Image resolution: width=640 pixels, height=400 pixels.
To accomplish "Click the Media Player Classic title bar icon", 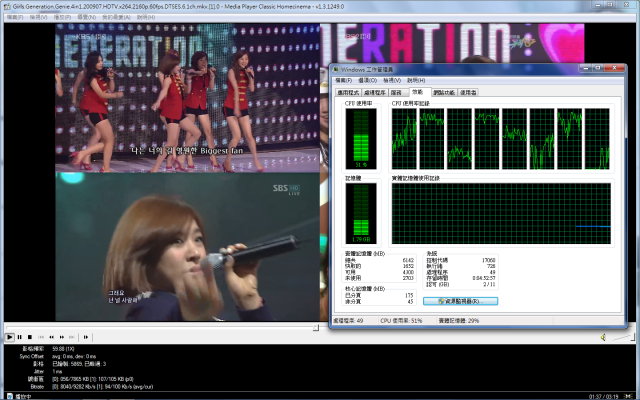I will coord(7,7).
